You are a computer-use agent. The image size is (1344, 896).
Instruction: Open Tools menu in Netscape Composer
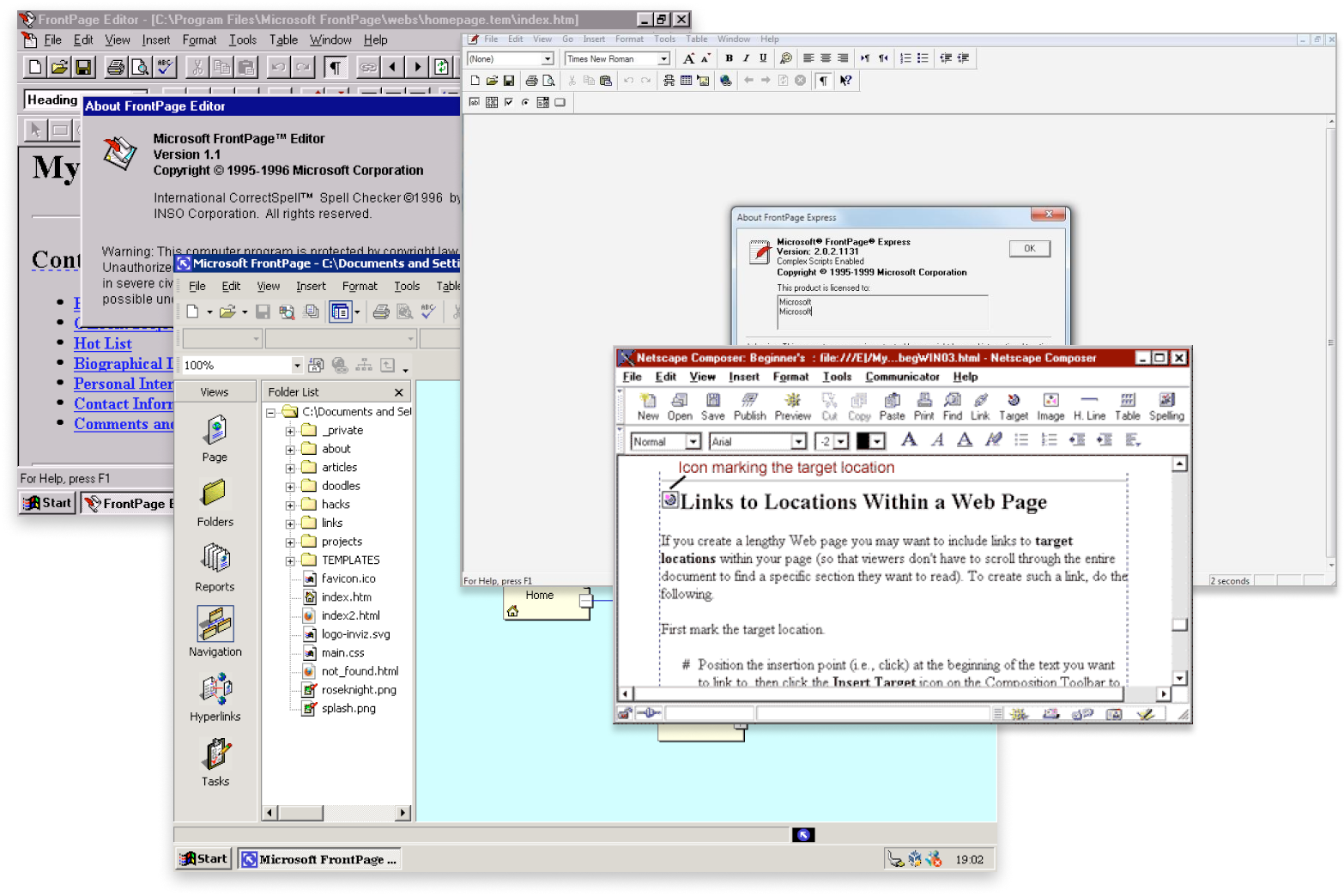(x=837, y=377)
